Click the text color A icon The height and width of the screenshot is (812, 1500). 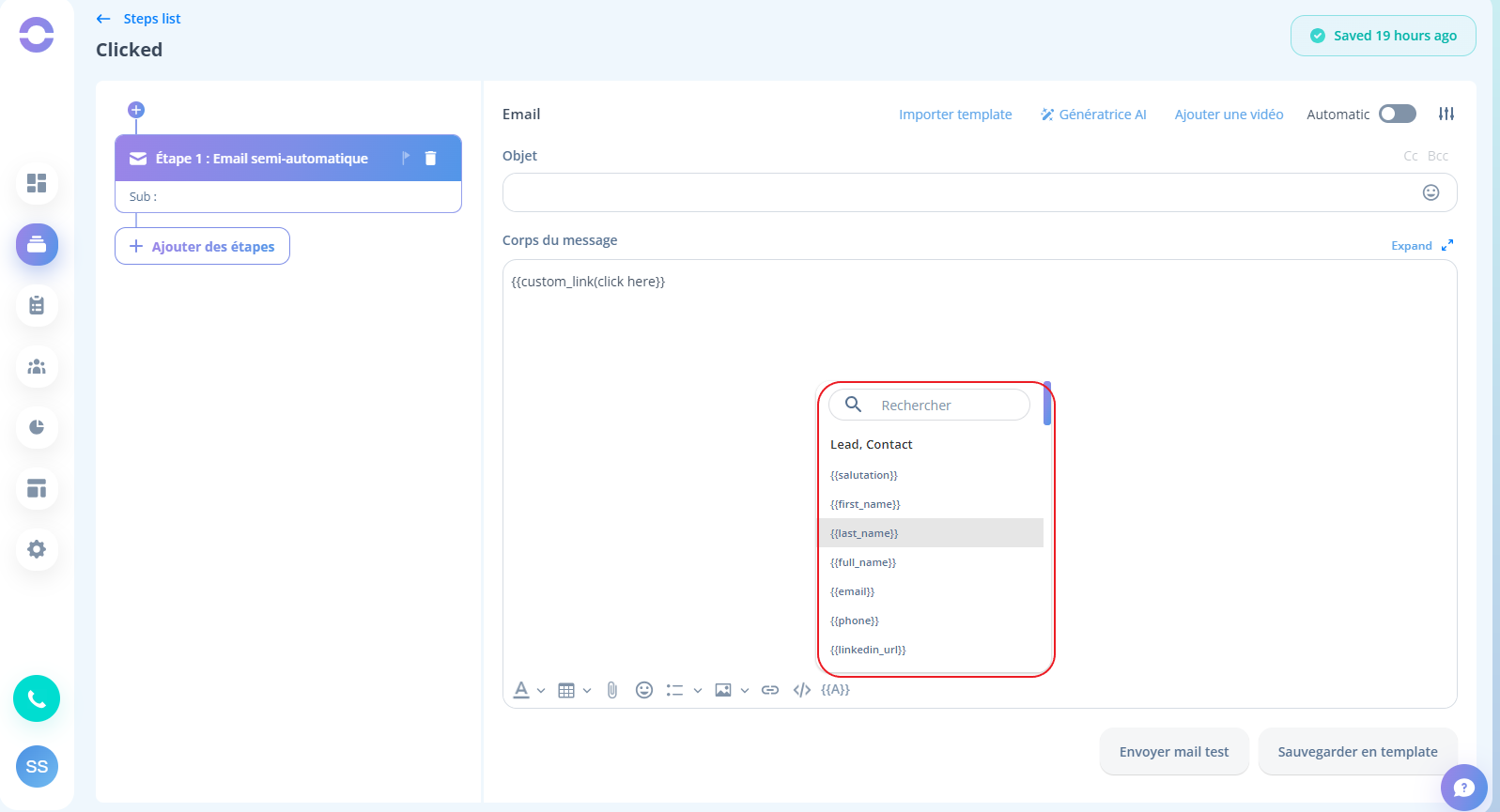(521, 690)
